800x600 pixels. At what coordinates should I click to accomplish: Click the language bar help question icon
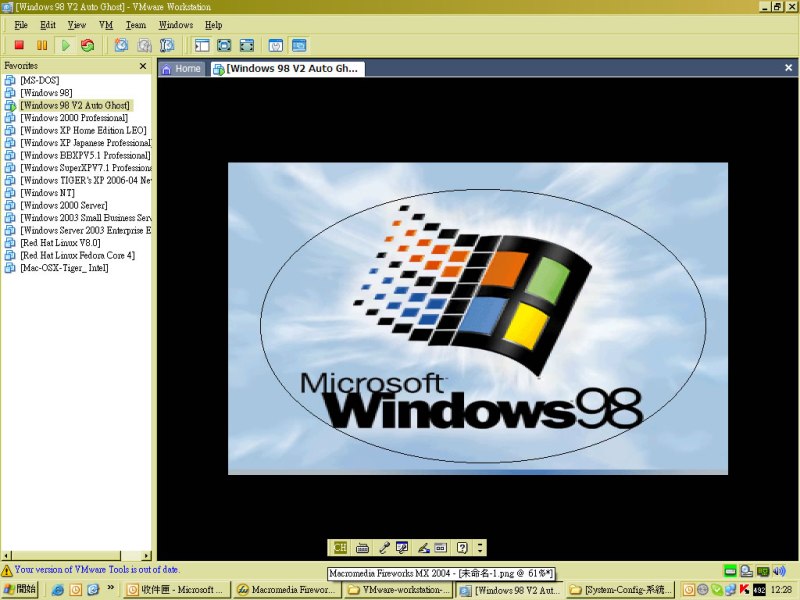pyautogui.click(x=462, y=548)
